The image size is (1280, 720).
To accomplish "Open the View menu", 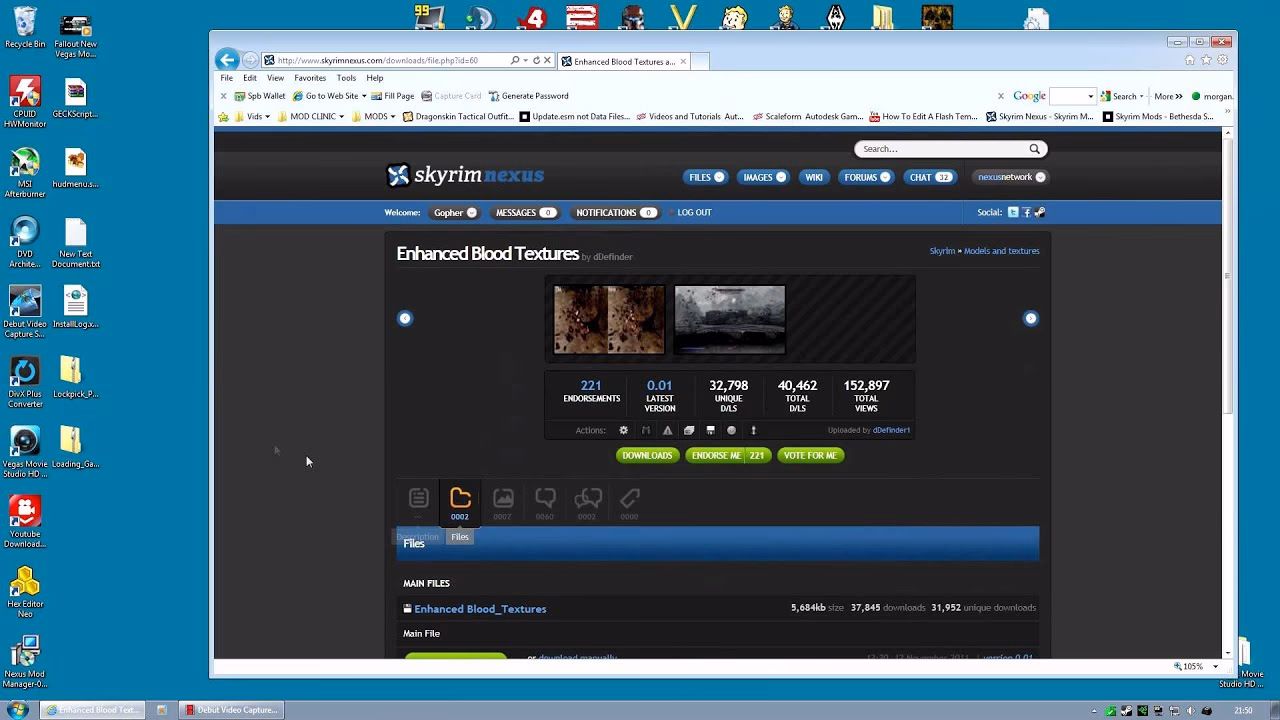I will (x=275, y=78).
